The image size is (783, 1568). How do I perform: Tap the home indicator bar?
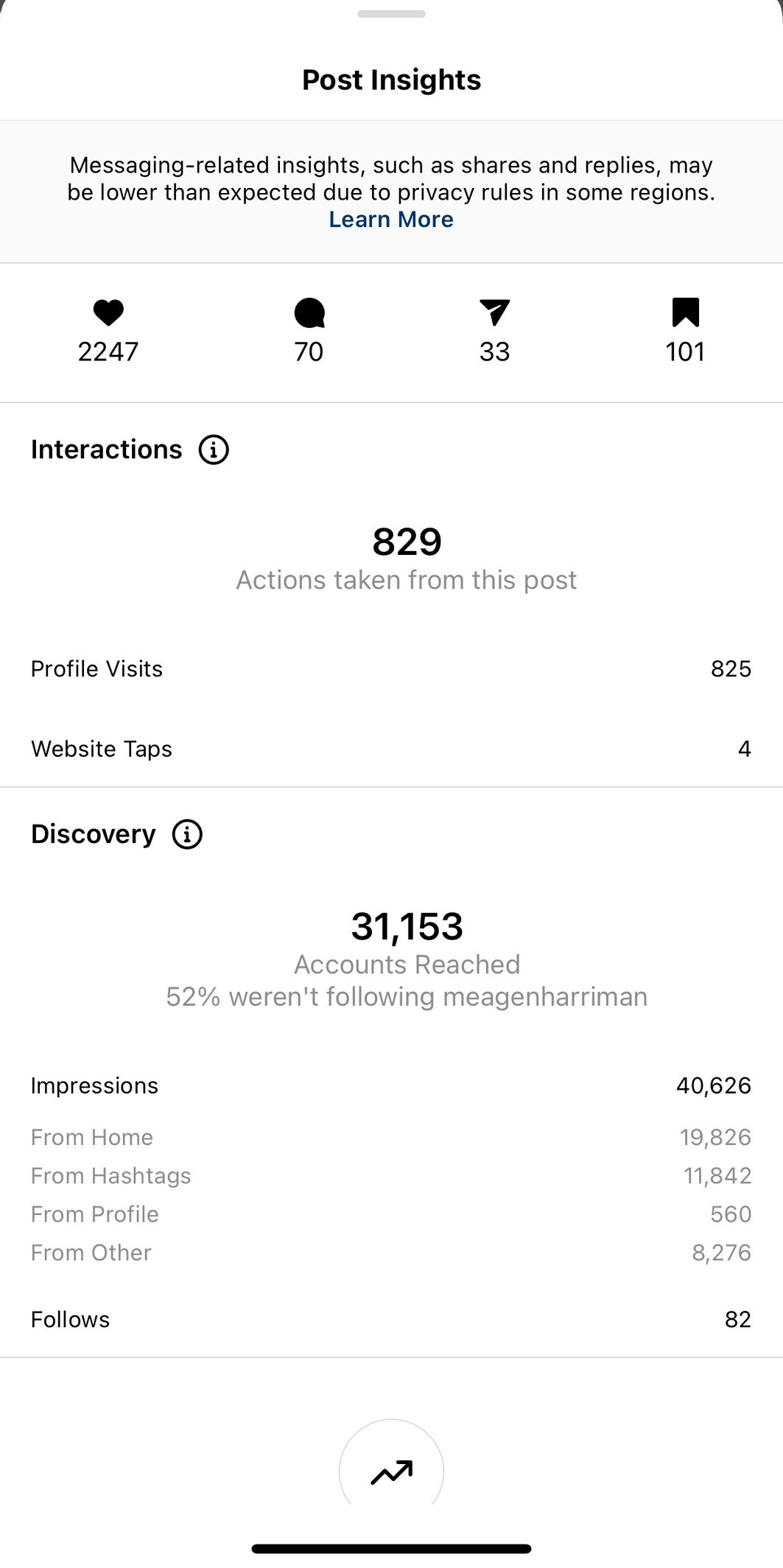point(391,1549)
